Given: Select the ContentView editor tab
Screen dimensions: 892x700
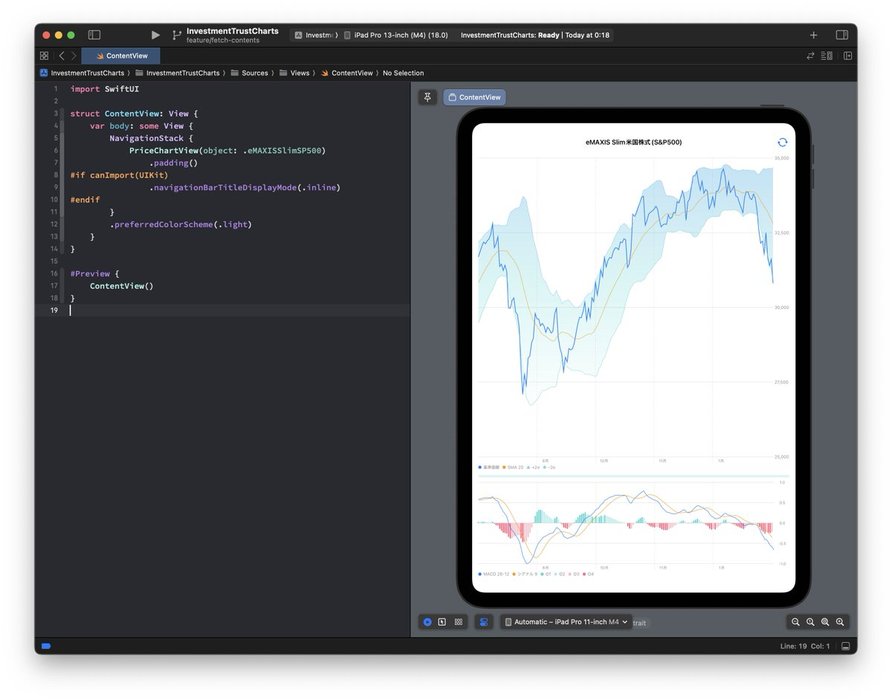Looking at the screenshot, I should coord(121,56).
